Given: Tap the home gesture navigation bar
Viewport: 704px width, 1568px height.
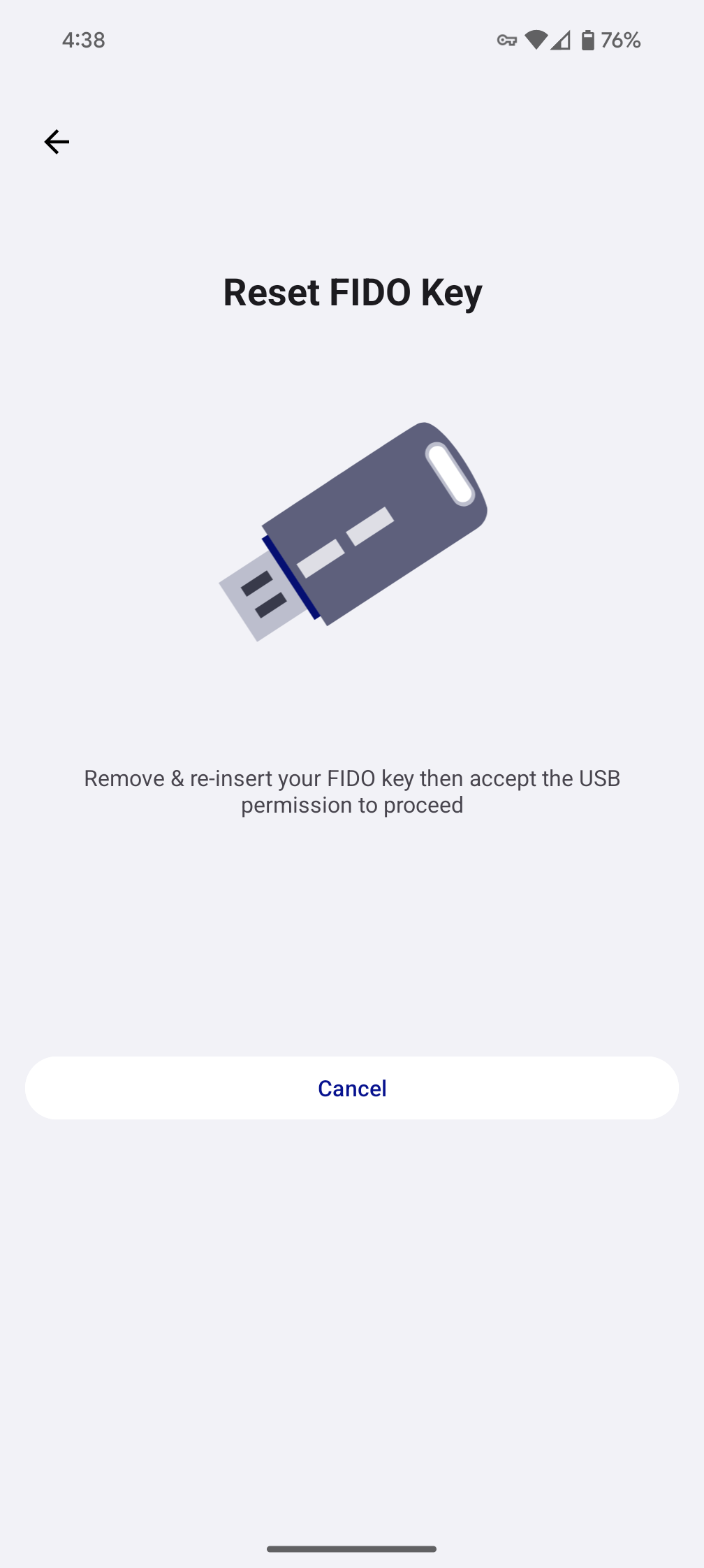Looking at the screenshot, I should 352,1548.
